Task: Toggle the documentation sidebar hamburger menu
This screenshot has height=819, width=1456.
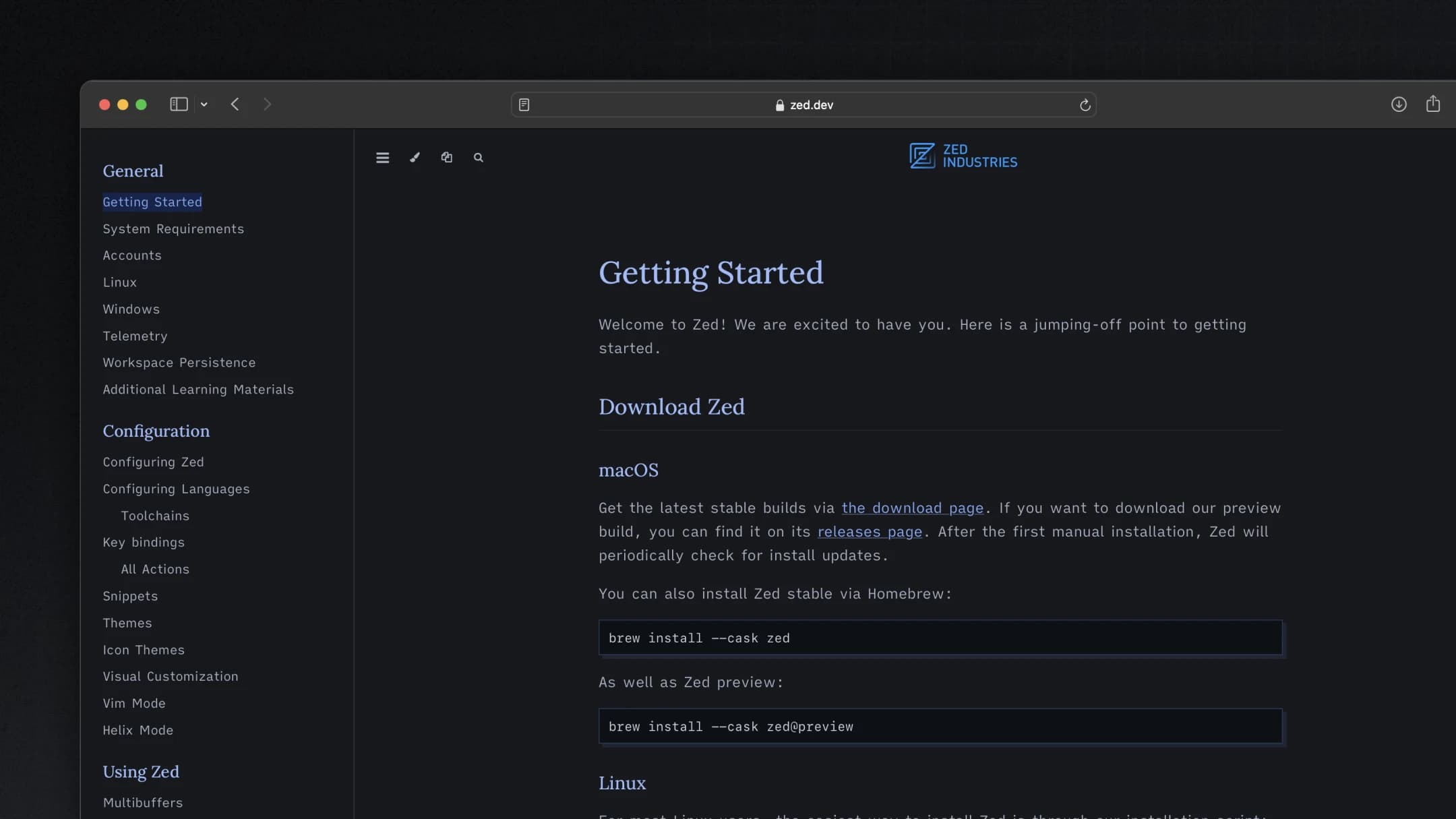Action: click(382, 157)
